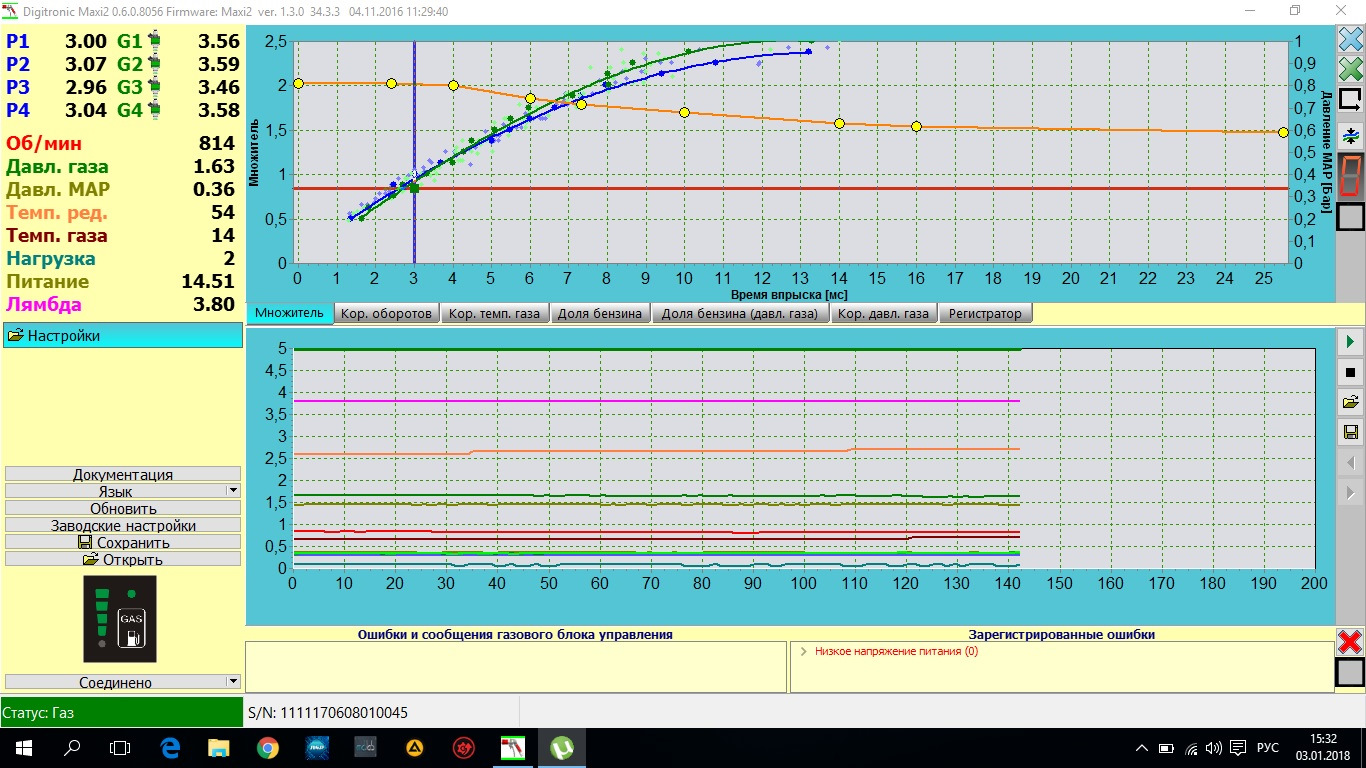Click the Открыть button
1366x768 pixels.
click(x=123, y=559)
